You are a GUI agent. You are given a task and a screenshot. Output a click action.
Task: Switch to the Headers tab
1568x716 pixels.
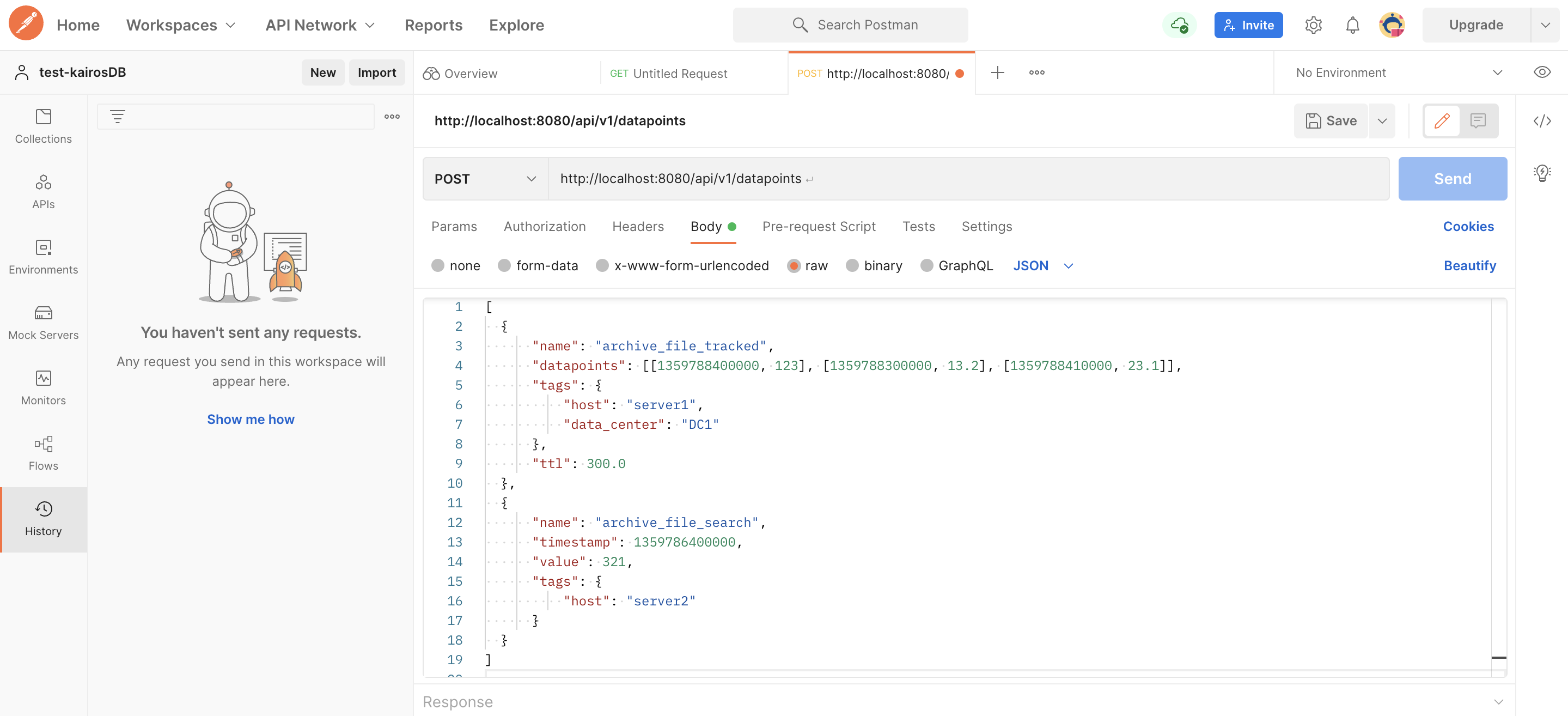(637, 227)
